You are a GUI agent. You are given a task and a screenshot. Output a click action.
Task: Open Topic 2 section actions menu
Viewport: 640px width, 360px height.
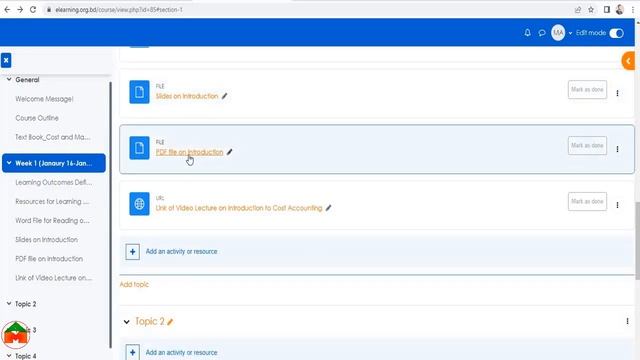627,322
